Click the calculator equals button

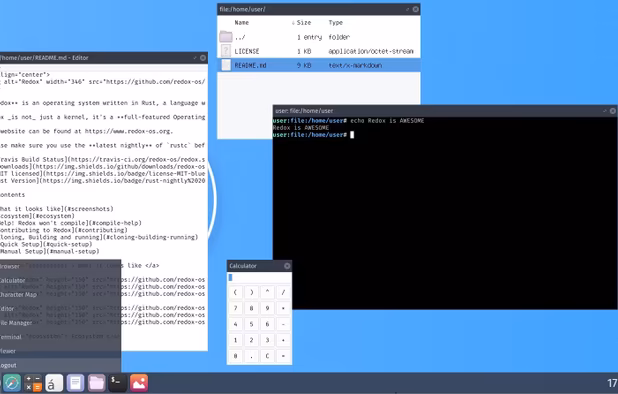tap(283, 356)
